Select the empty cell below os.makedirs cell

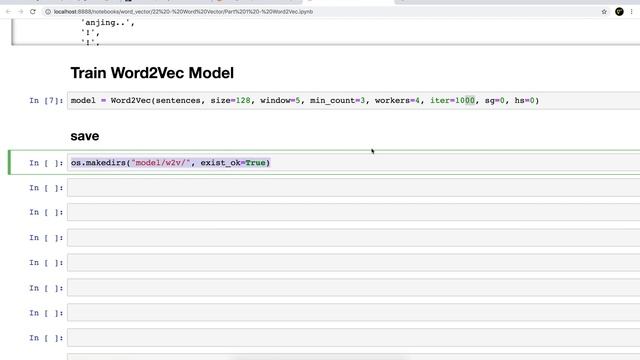point(353,188)
